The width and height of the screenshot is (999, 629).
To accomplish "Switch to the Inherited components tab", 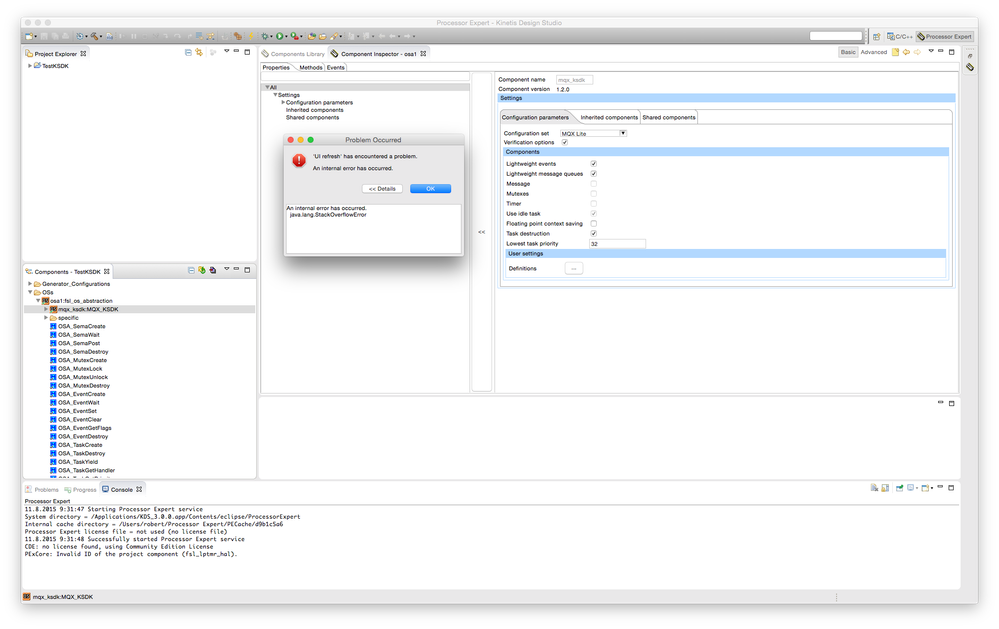I will (608, 117).
